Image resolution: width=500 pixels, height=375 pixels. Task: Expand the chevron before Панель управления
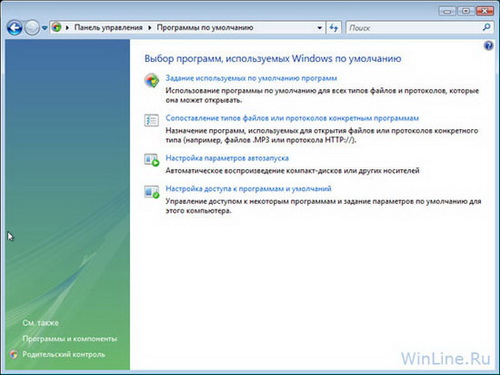[x=67, y=28]
